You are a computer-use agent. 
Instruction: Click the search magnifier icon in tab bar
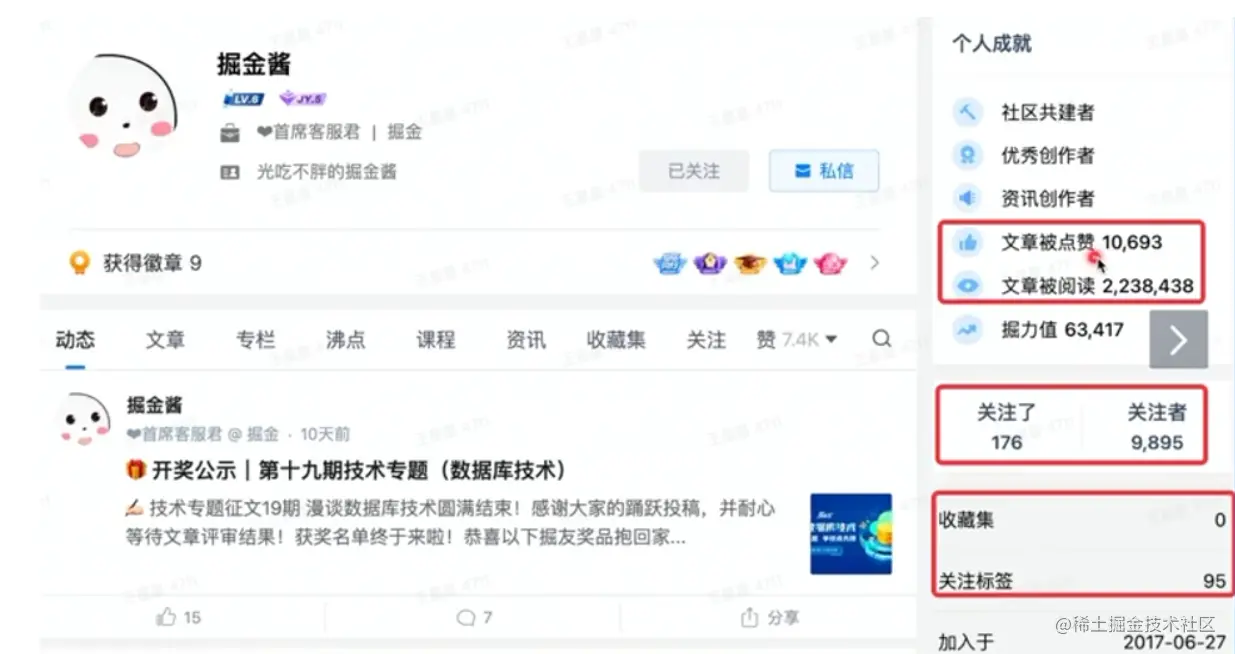(881, 339)
